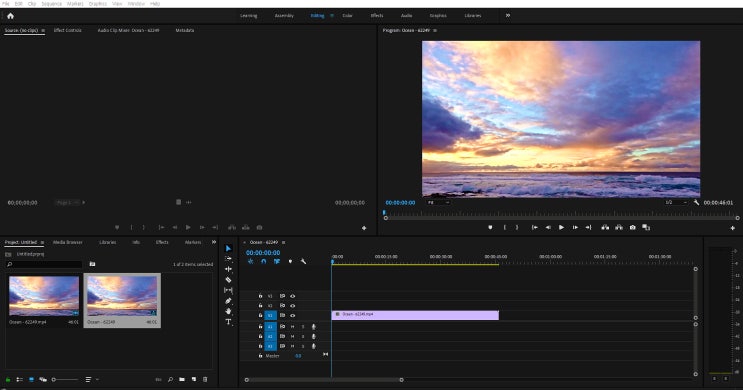Toggle V3 track output eye
Image resolution: width=743 pixels, height=390 pixels.
(293, 296)
